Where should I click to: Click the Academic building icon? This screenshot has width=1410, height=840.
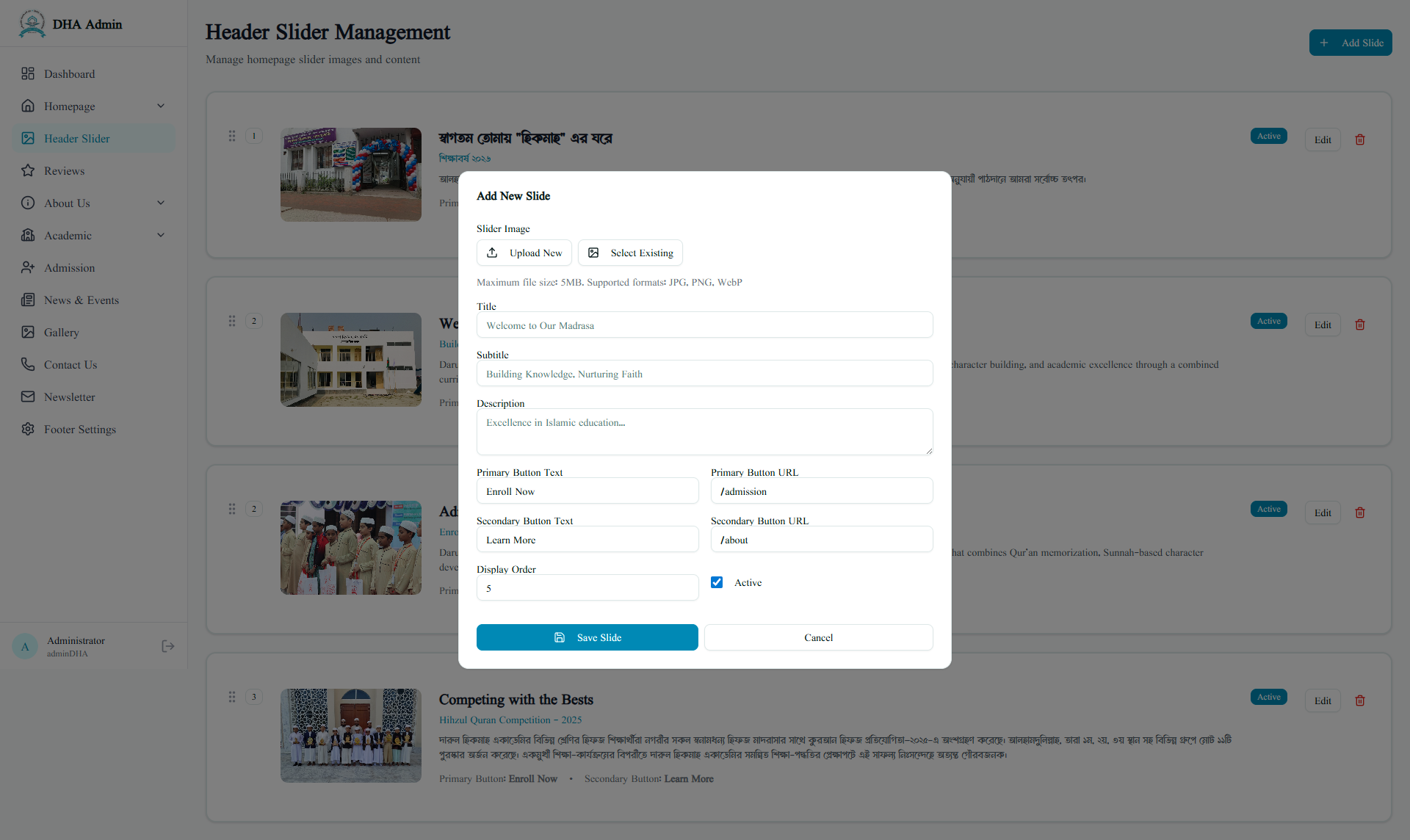28,235
